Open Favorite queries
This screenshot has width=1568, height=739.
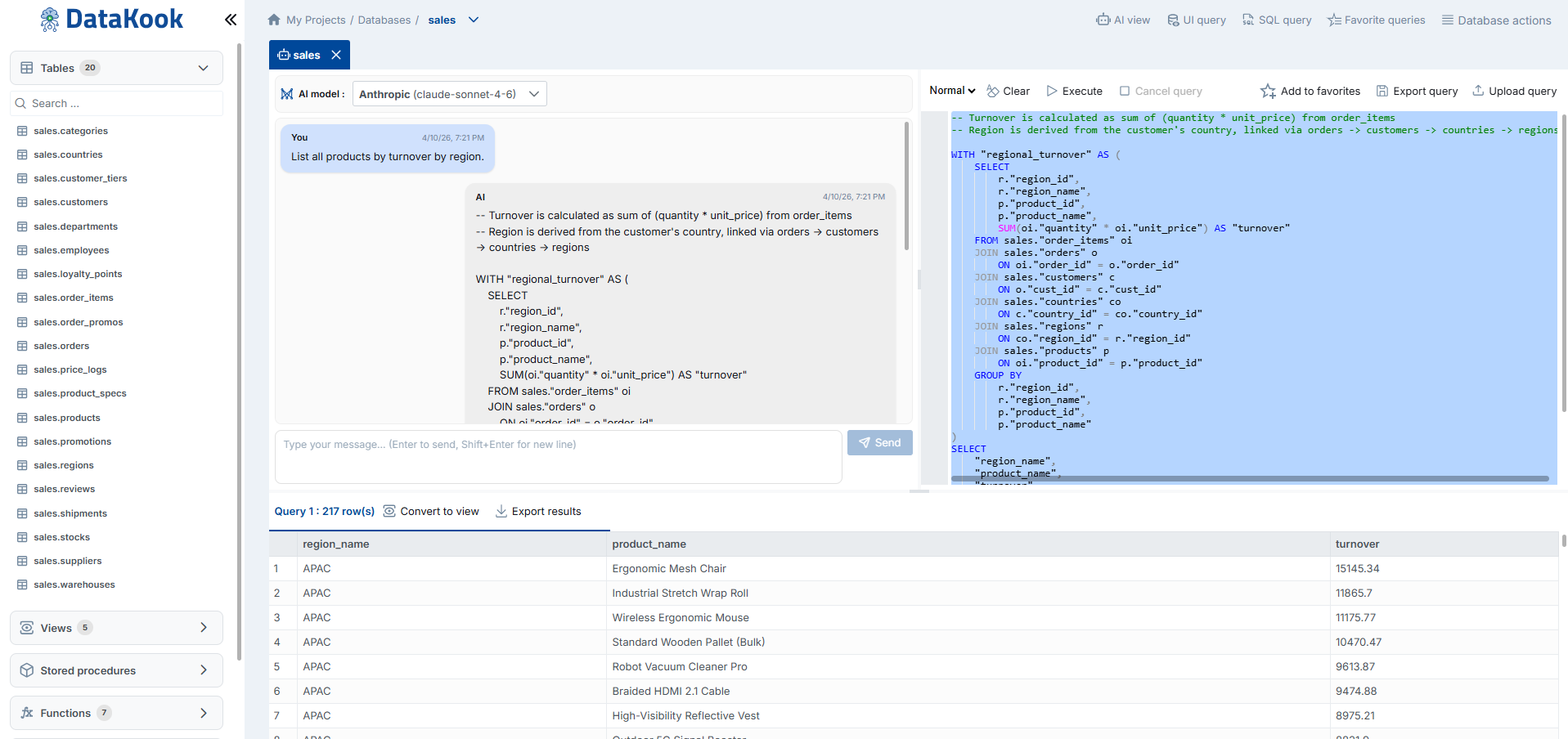(x=1375, y=20)
